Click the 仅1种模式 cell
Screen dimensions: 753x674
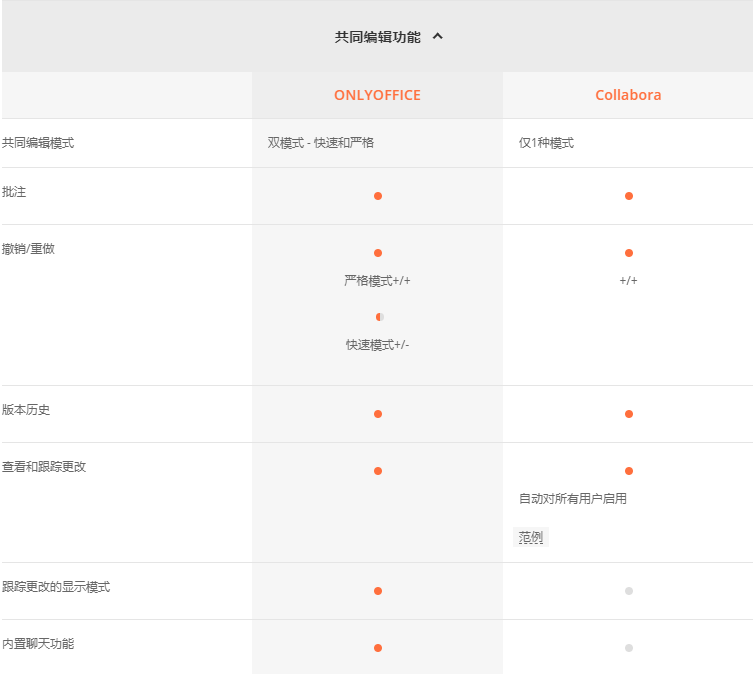point(546,143)
